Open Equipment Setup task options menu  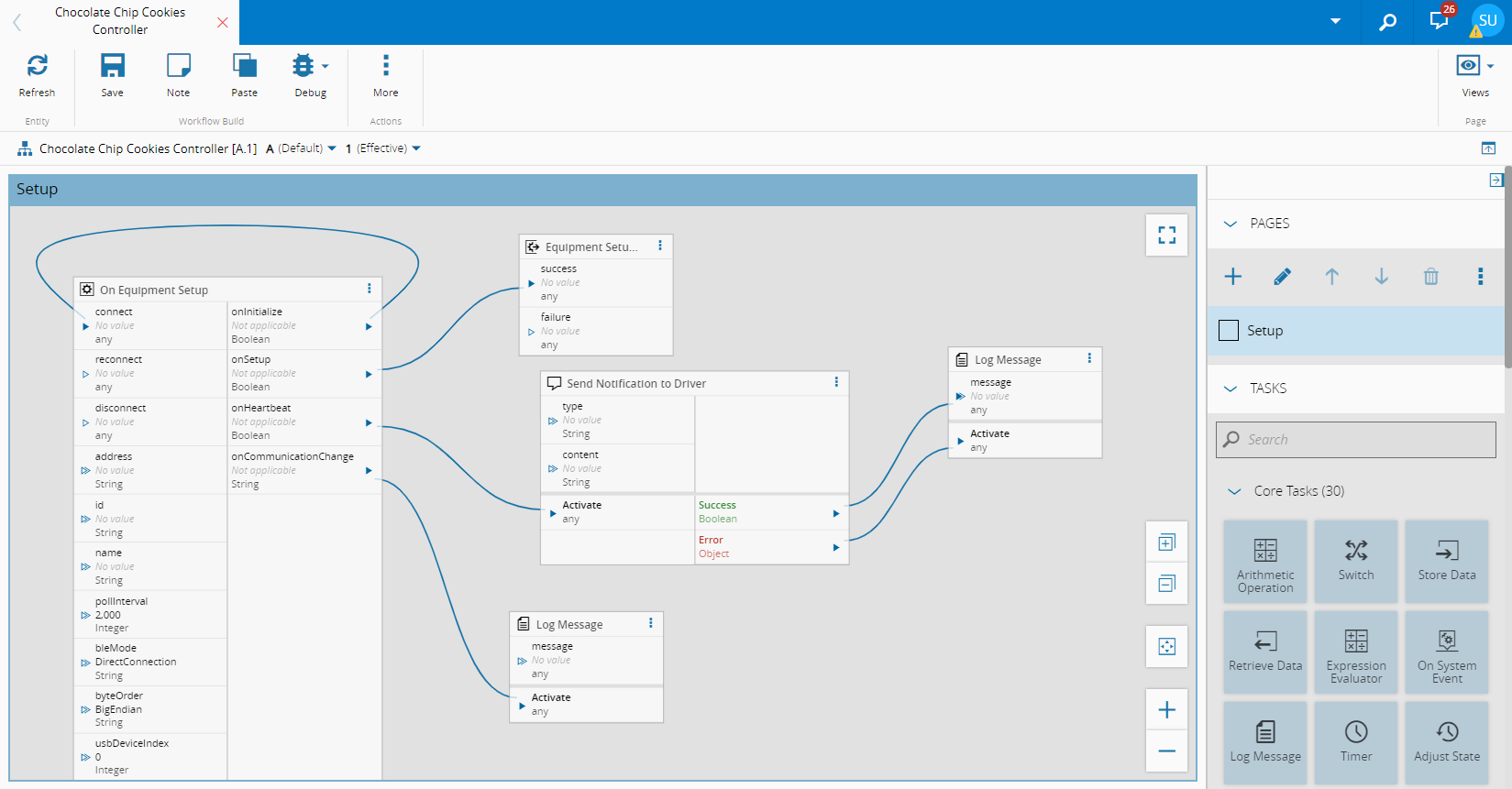click(660, 246)
